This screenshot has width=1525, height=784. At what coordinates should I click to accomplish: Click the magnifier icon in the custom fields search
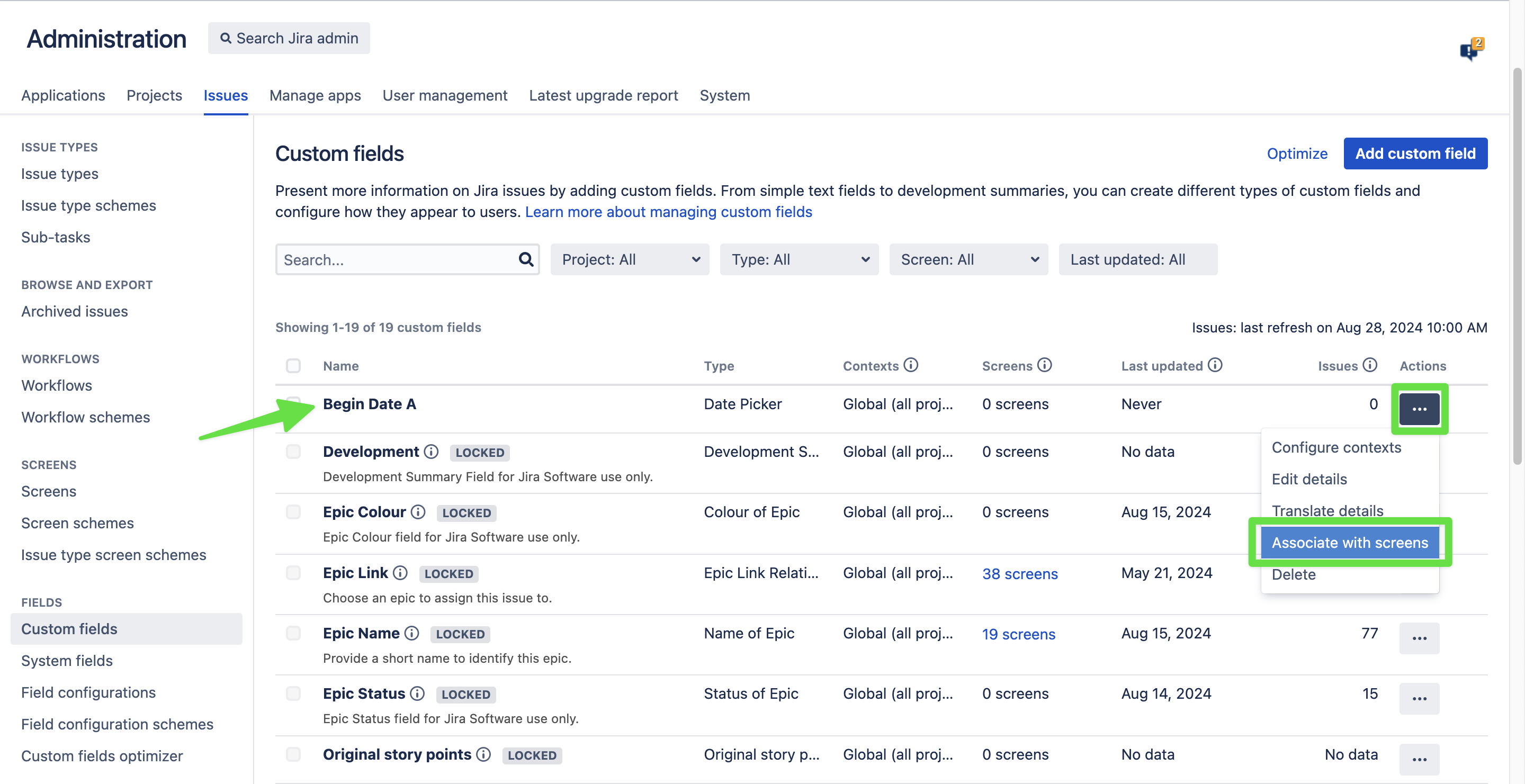(525, 259)
